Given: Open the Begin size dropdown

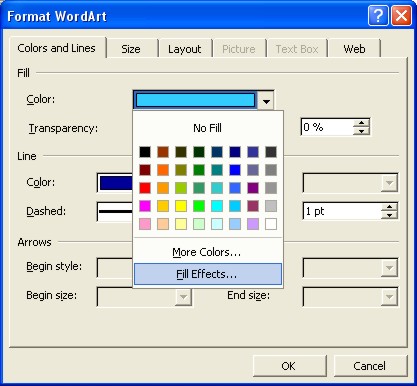Looking at the screenshot, I should [x=183, y=296].
